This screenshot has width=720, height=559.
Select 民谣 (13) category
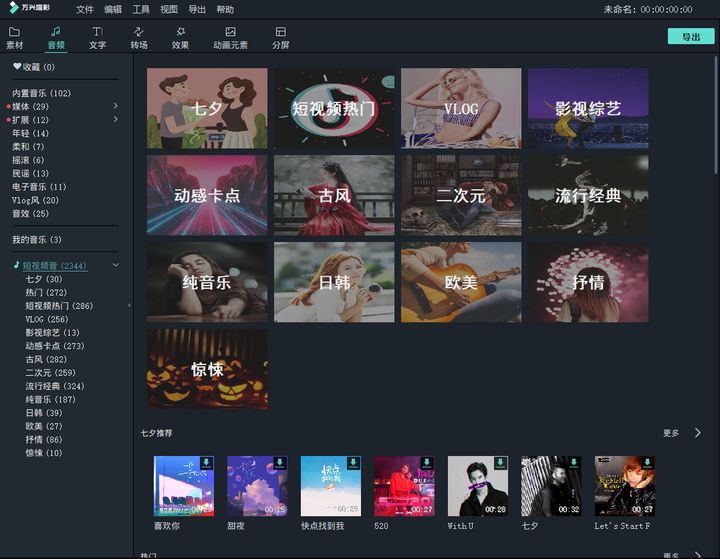(30, 173)
